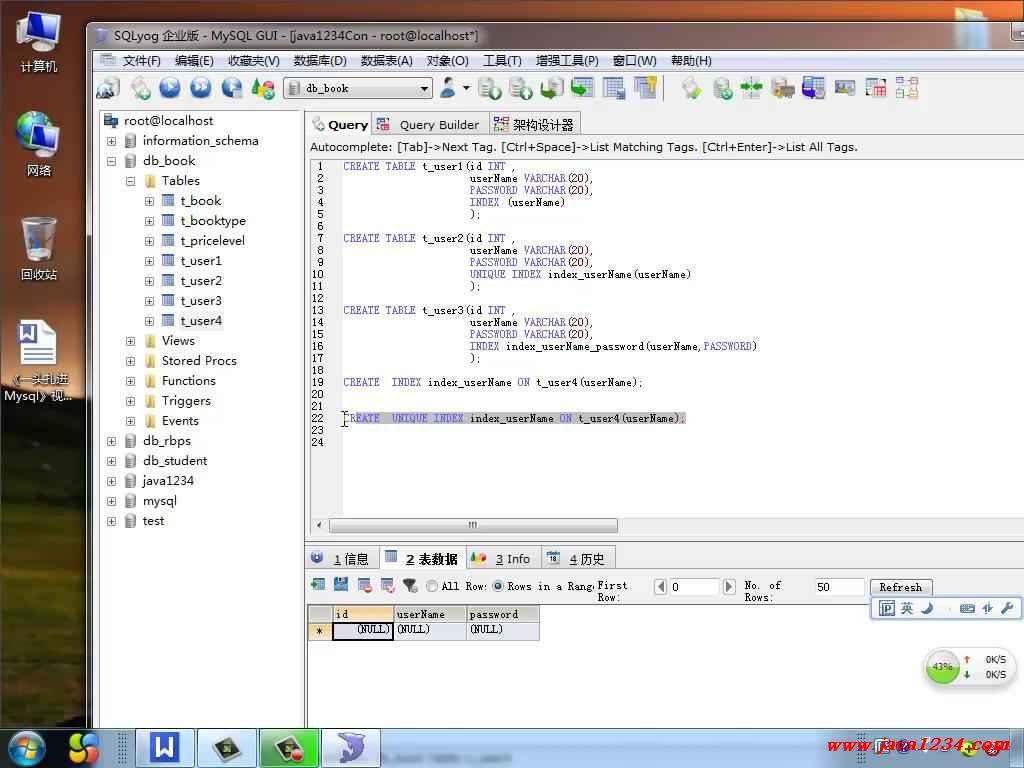This screenshot has height=768, width=1024.
Task: Click the Refresh button
Action: (901, 587)
